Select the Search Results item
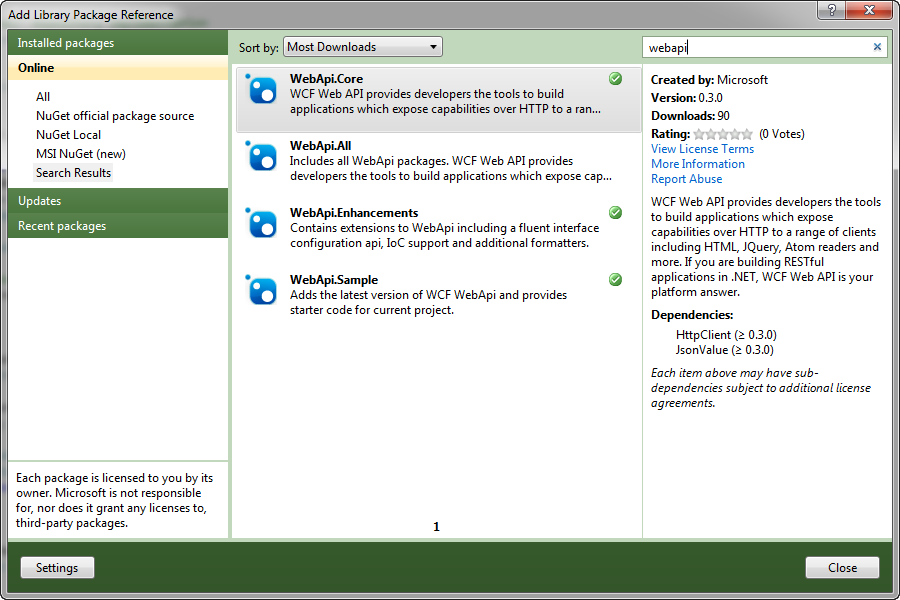Screen dimensions: 900x600 click(x=73, y=173)
